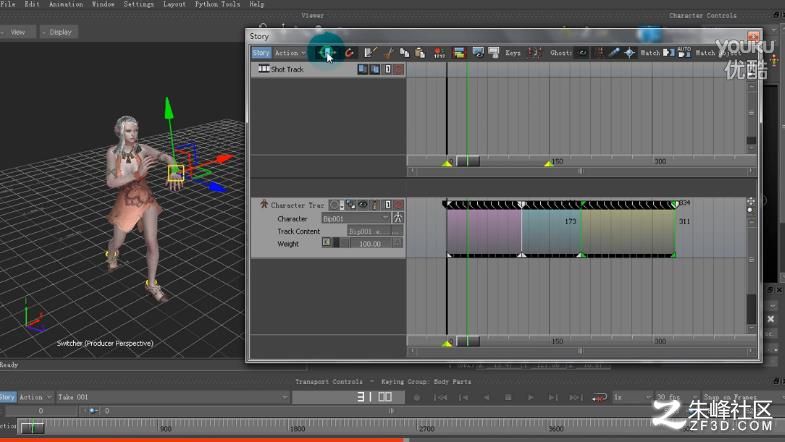Click the clip edit pencil icon
The image size is (785, 442).
point(370,53)
